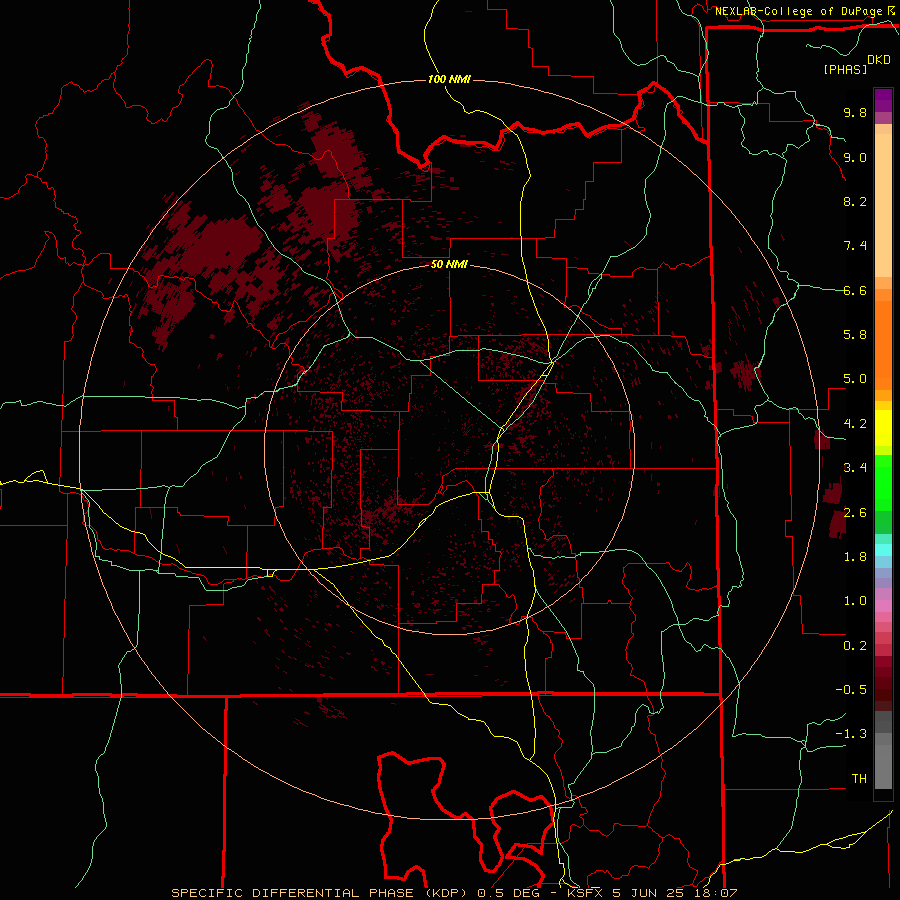Viewport: 900px width, 900px height.
Task: Click the DKD legend title
Action: 879,60
